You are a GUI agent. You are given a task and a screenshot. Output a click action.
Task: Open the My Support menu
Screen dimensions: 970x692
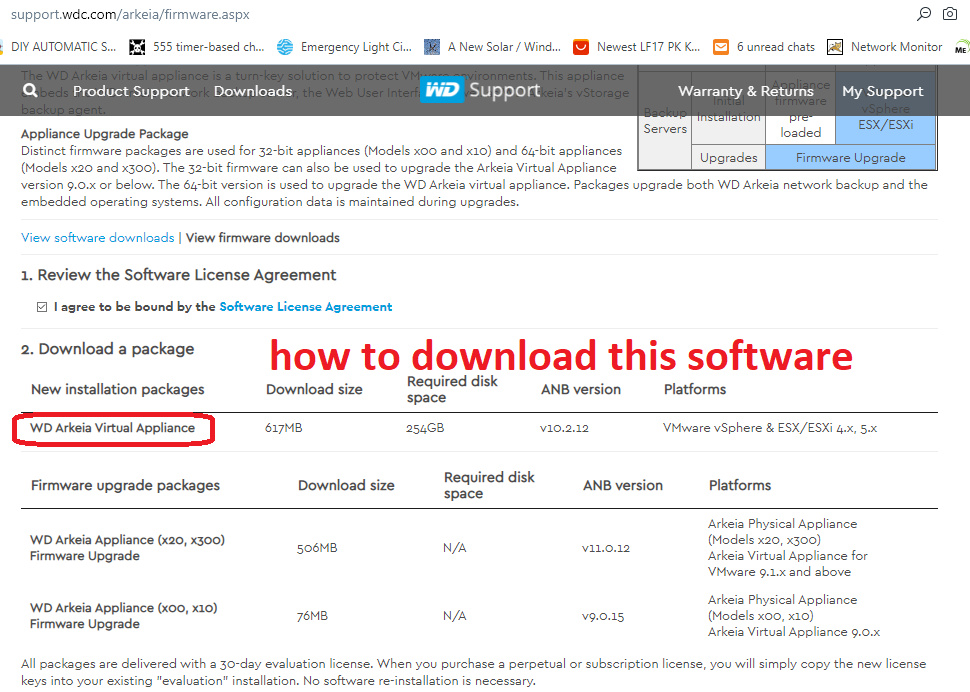pyautogui.click(x=883, y=91)
